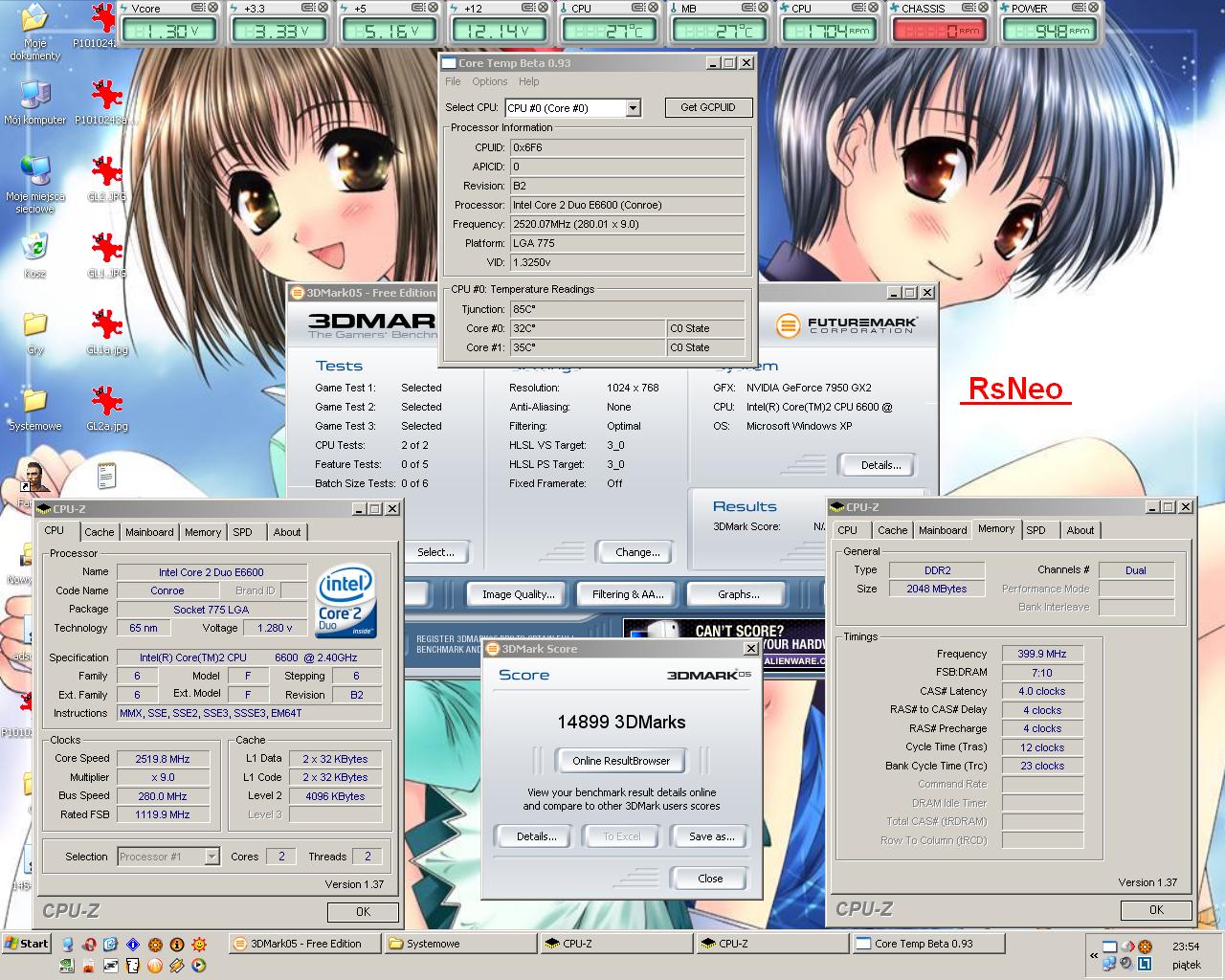Open the Gry folder on desktop
The width and height of the screenshot is (1225, 980).
coord(34,333)
